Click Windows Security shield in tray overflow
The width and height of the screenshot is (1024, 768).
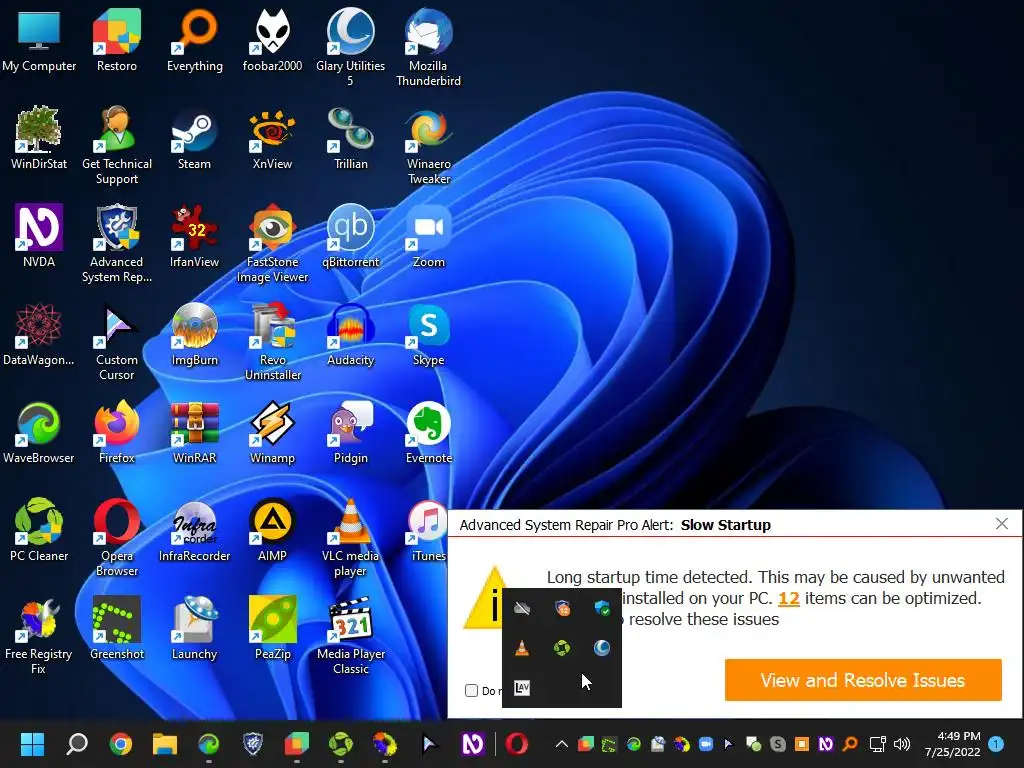click(602, 609)
